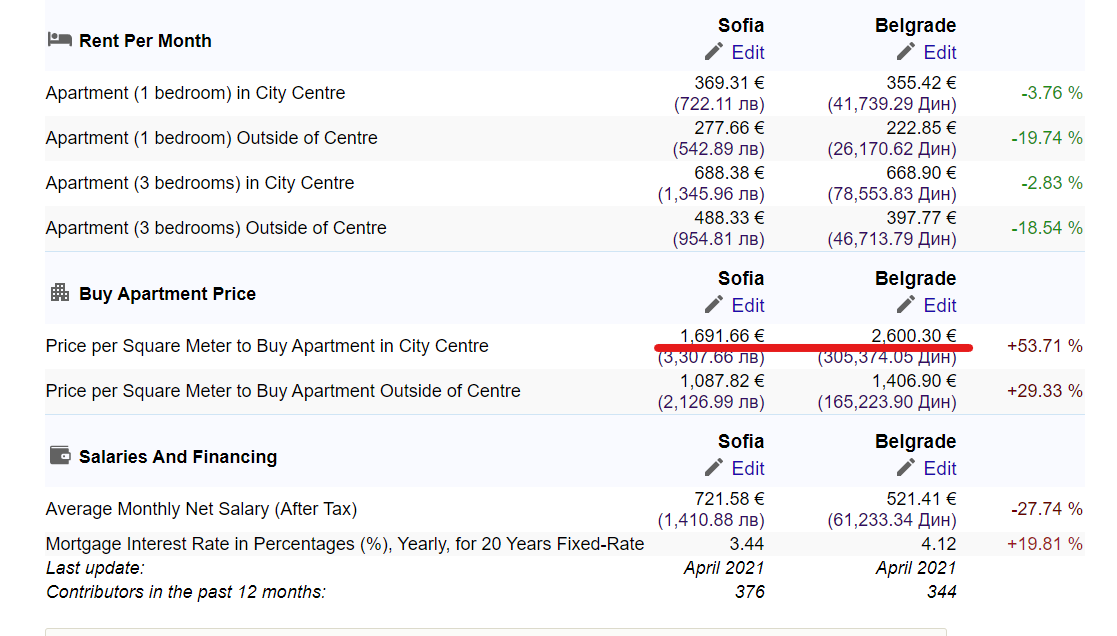This screenshot has width=1117, height=636.
Task: Click the Sofia pencil icon under Rent Per Month
Action: (714, 52)
